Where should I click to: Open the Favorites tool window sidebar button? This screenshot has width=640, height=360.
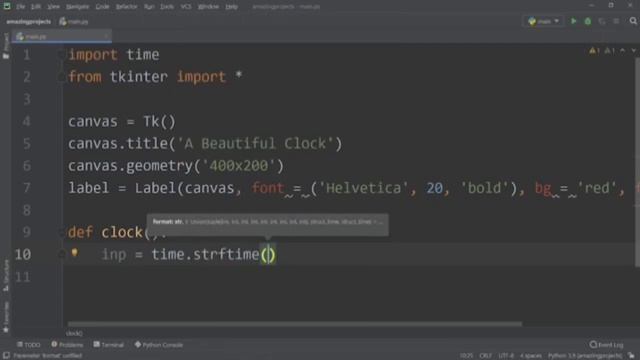tap(6, 317)
